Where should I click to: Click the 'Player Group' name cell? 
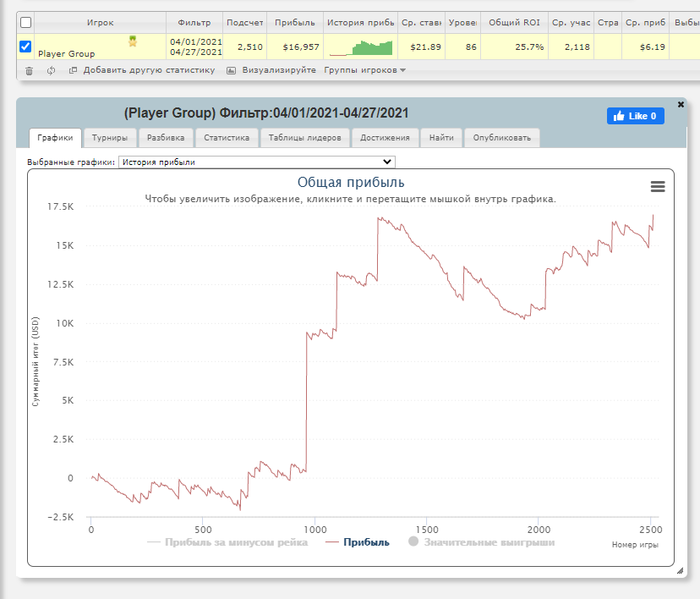[67, 54]
